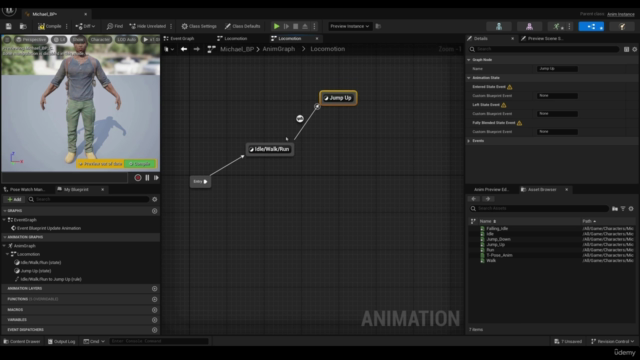Open My Blueprint settings gear

click(155, 199)
